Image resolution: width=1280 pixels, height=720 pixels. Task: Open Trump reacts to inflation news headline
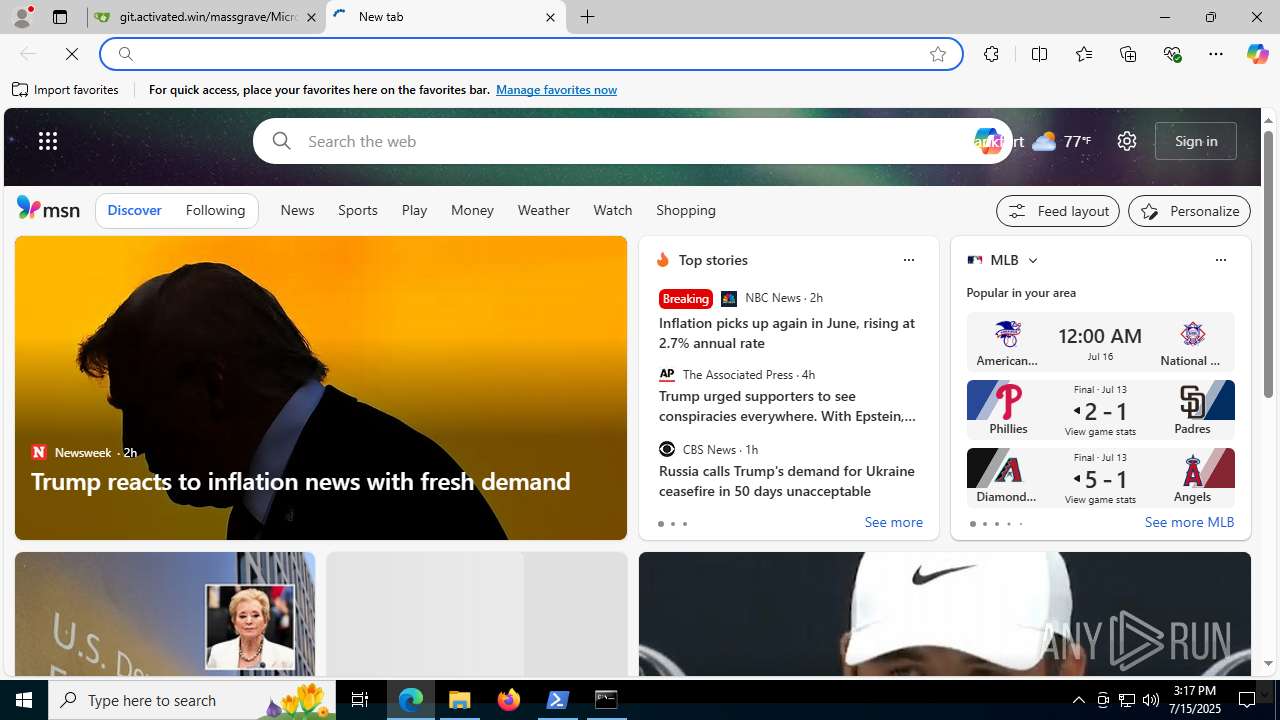point(300,481)
